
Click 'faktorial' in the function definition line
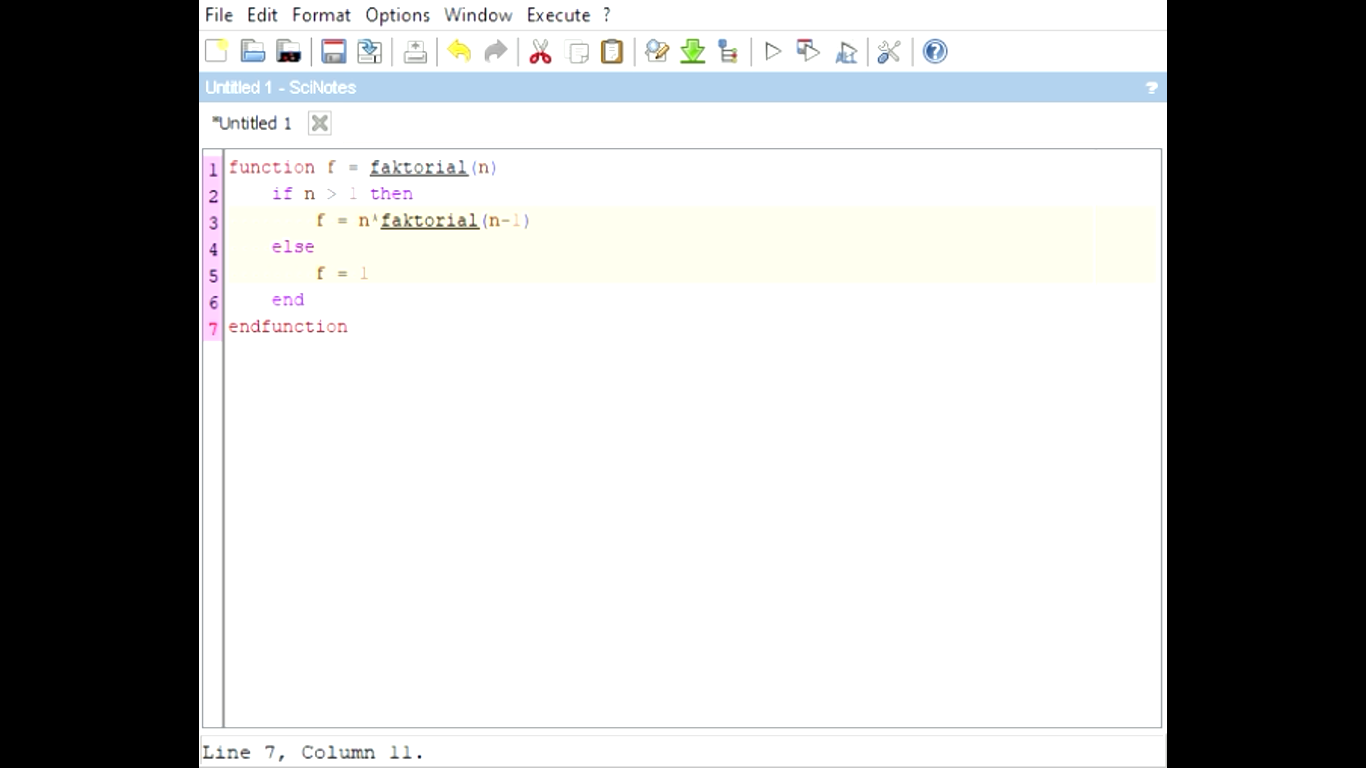pos(418,167)
